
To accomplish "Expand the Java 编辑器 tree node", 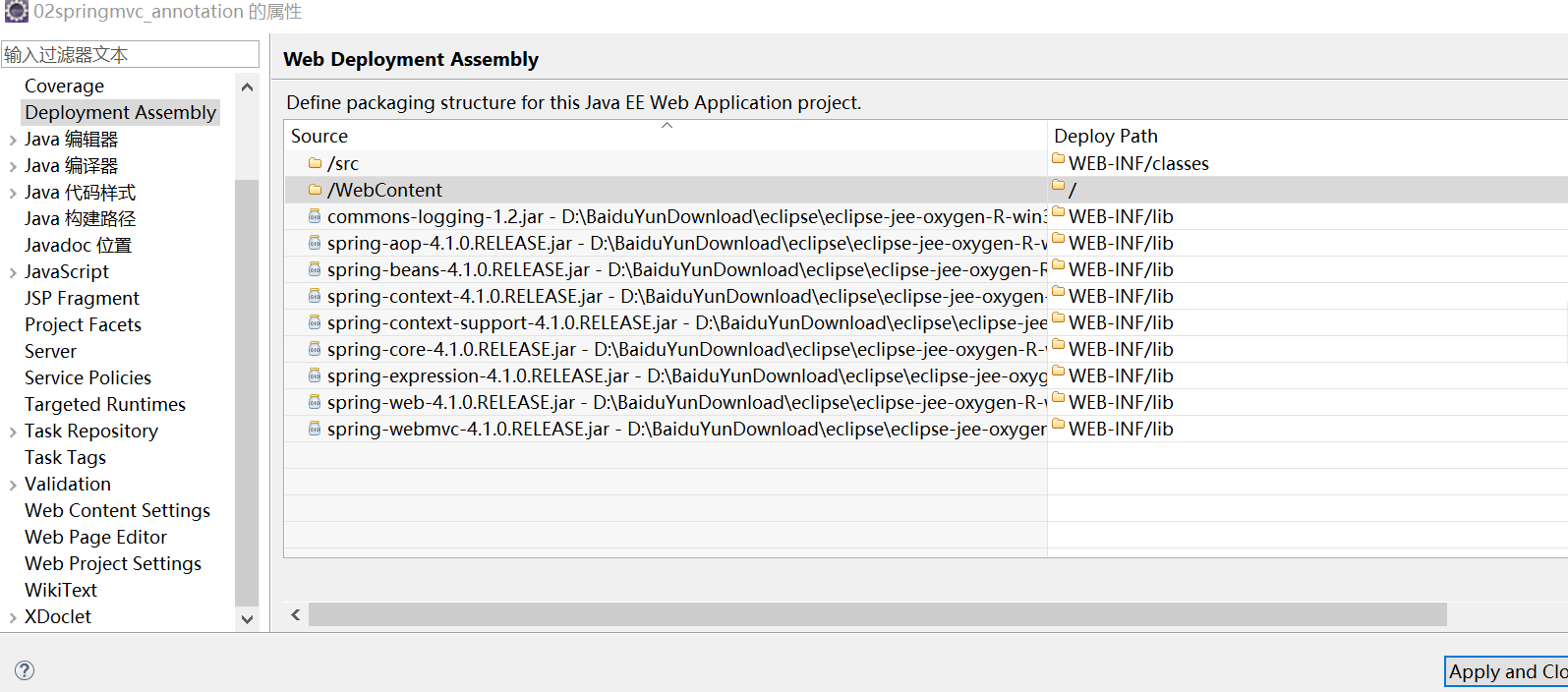I will pyautogui.click(x=13, y=140).
